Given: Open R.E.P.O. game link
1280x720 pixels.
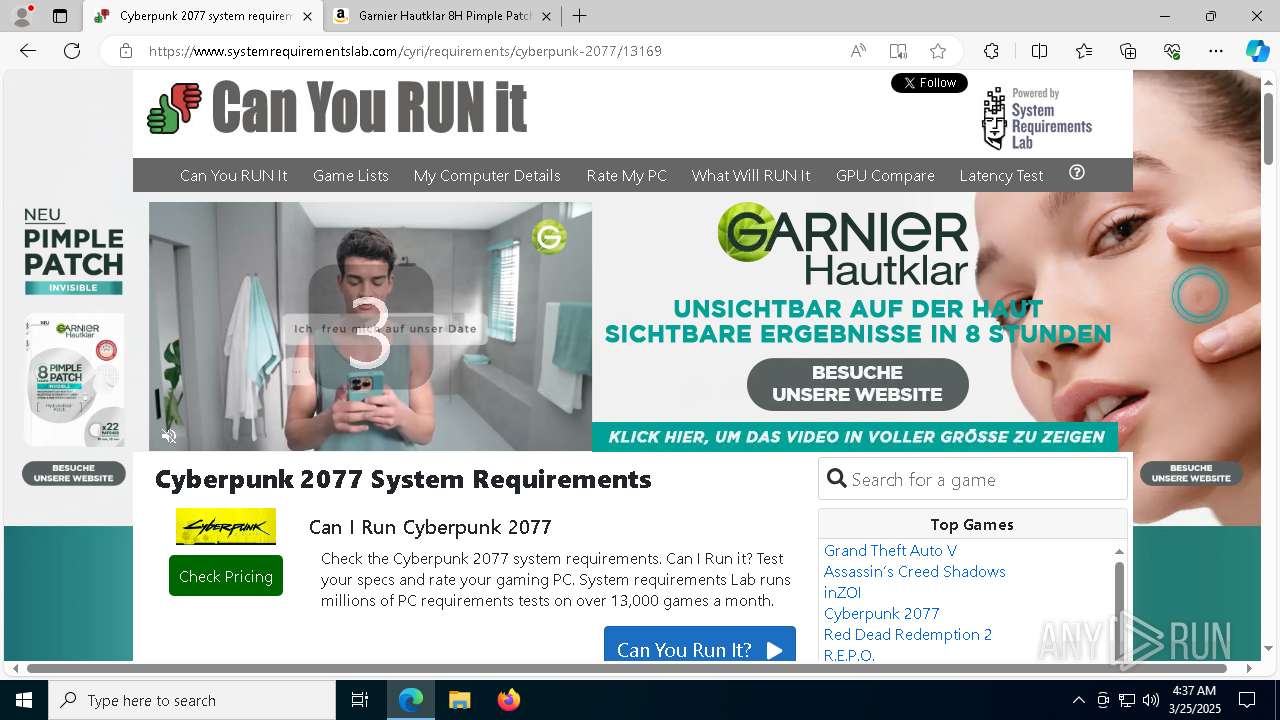Looking at the screenshot, I should tap(849, 655).
